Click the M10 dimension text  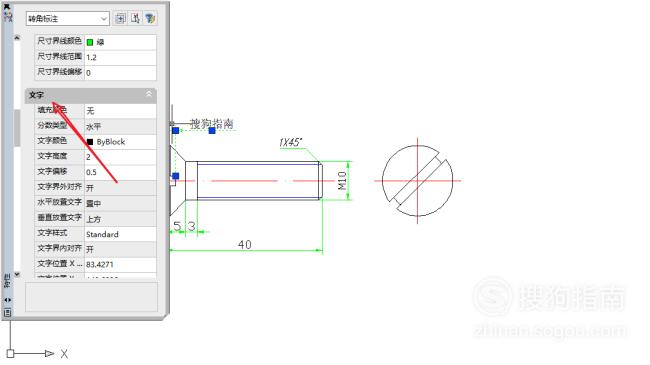[x=342, y=180]
